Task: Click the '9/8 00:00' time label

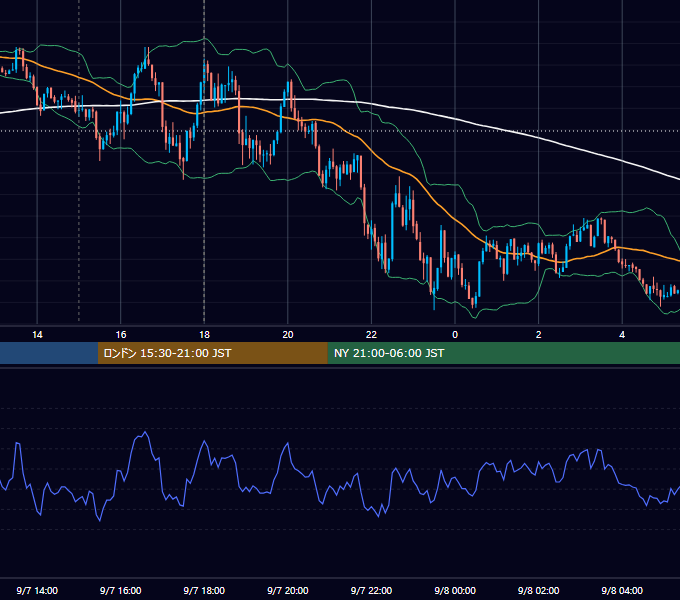Action: coord(455,590)
